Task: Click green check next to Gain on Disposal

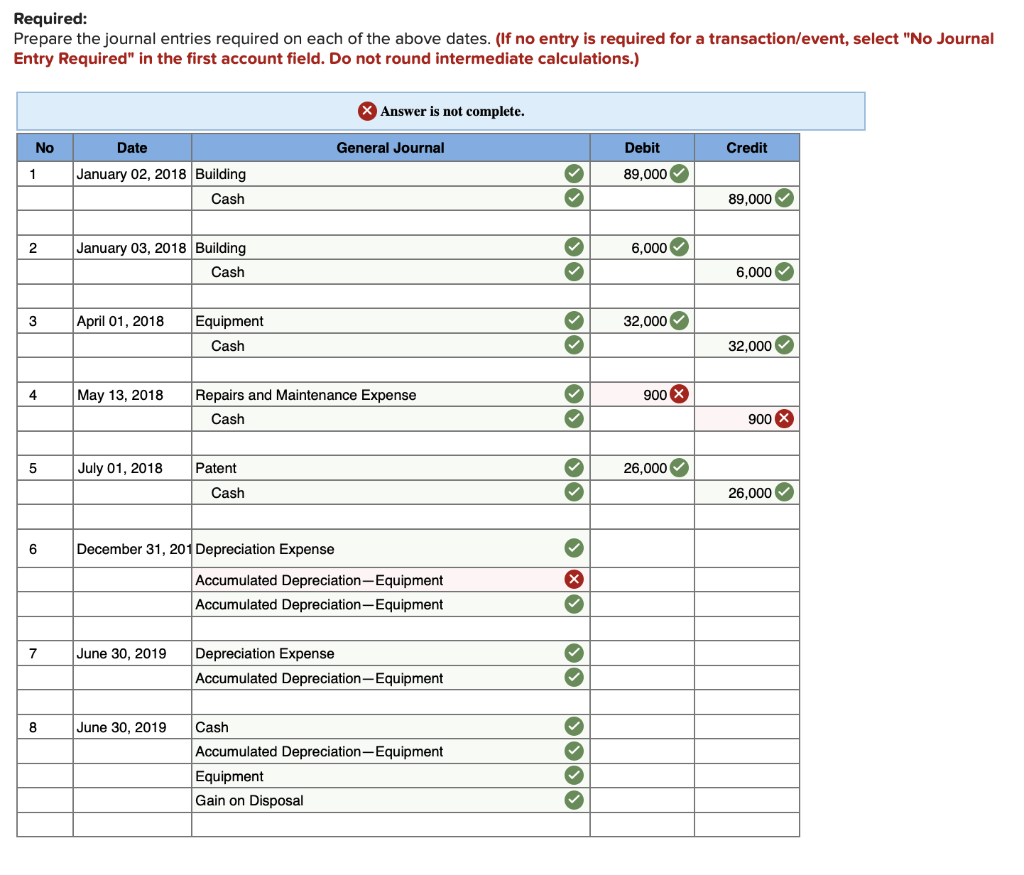Action: (x=574, y=800)
